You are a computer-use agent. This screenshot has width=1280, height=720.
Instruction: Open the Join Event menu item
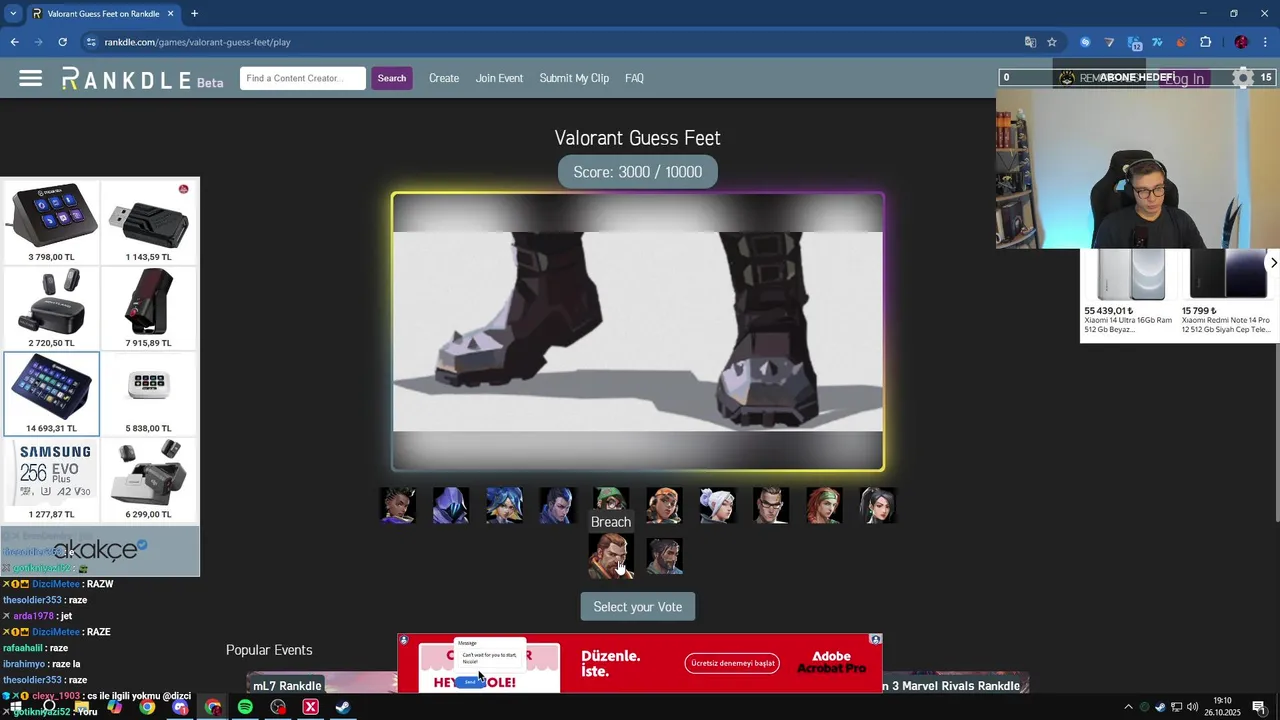pos(499,78)
